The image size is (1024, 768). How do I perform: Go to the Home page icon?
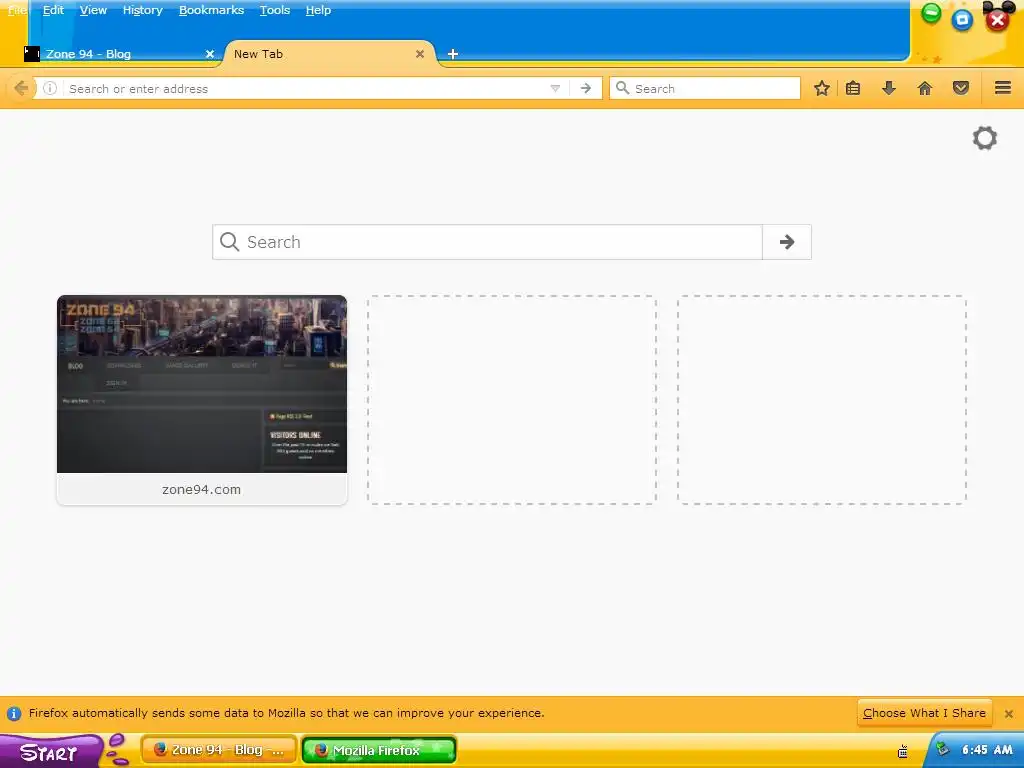[925, 88]
